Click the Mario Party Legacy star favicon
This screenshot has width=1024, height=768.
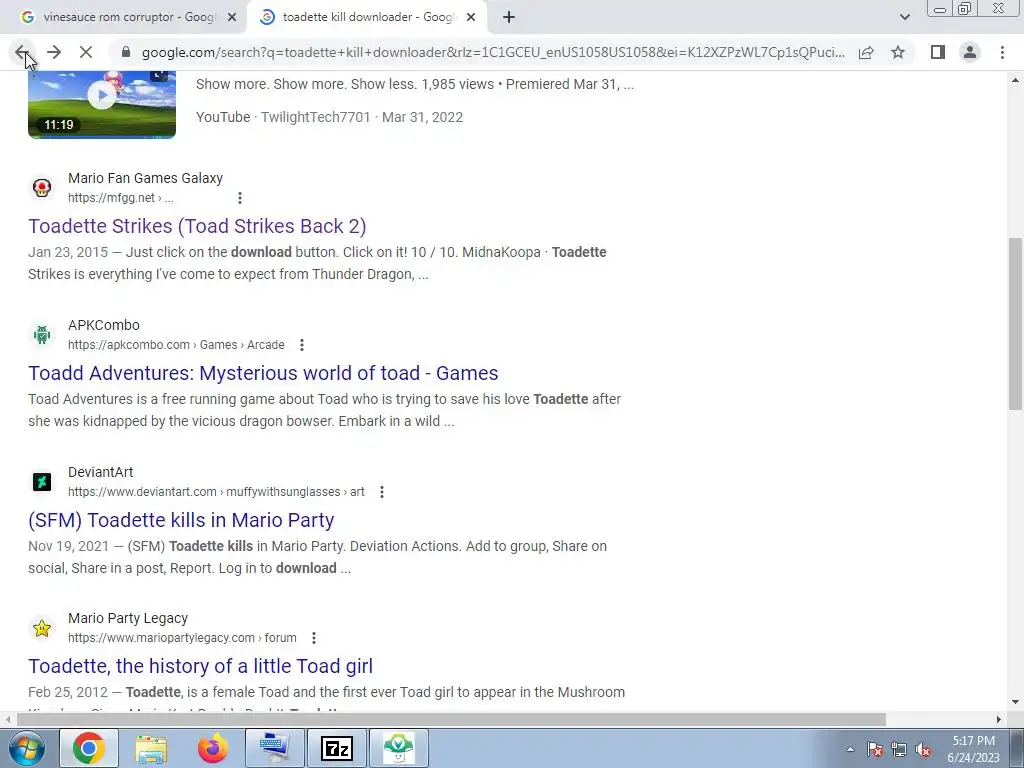(x=42, y=628)
